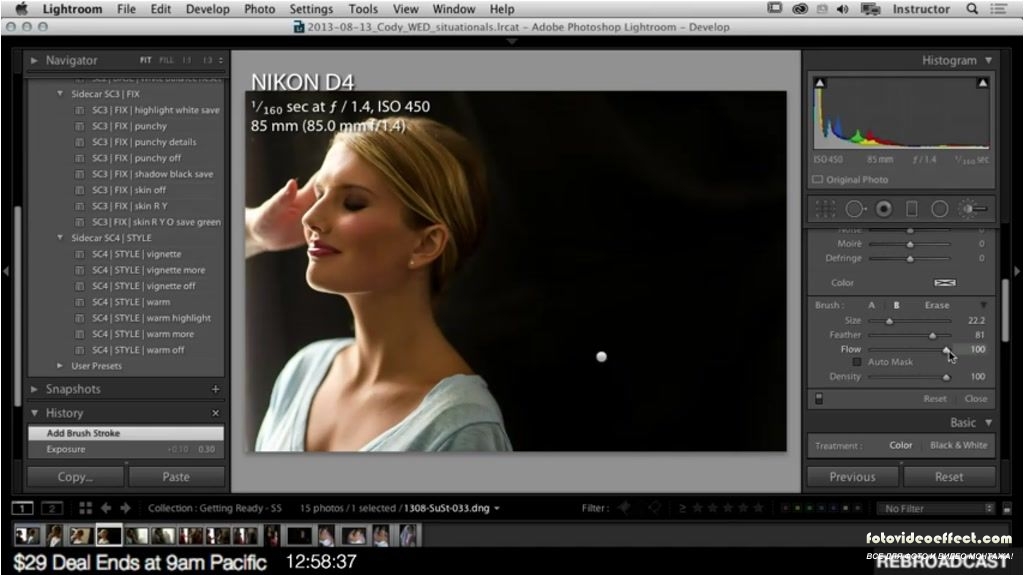
Task: Collapse the Sidecar SC4 | STYLE preset folder
Action: 60,238
